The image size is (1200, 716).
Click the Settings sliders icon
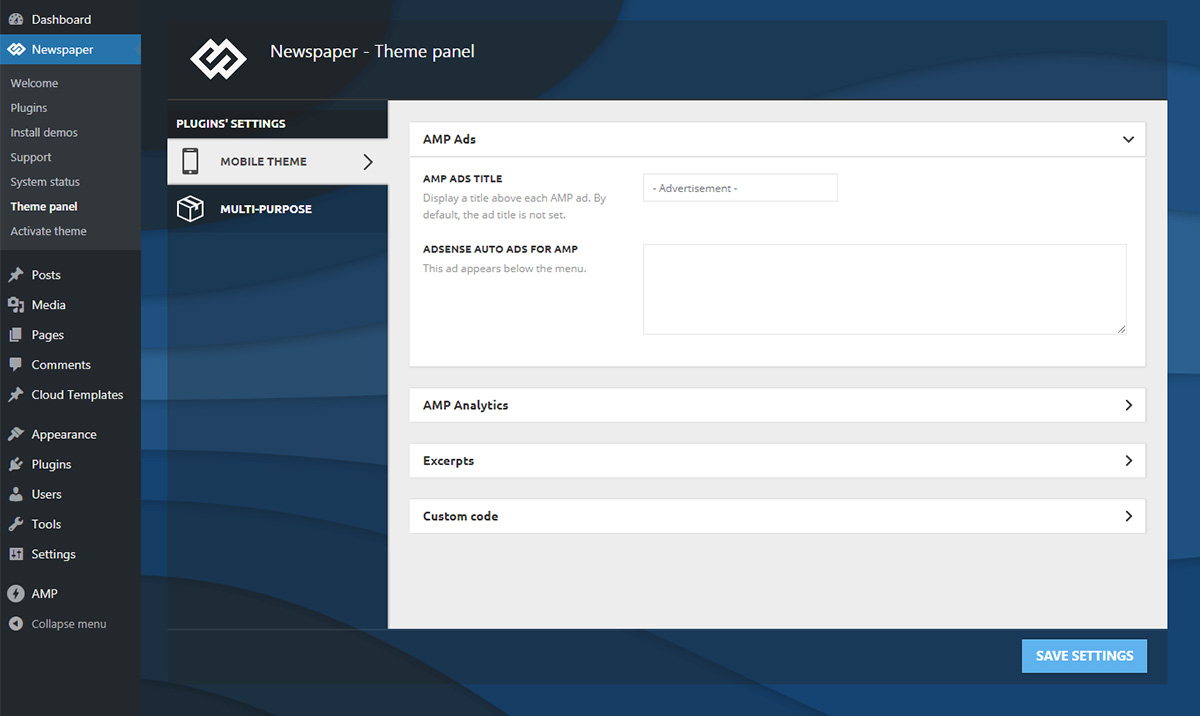pos(16,554)
